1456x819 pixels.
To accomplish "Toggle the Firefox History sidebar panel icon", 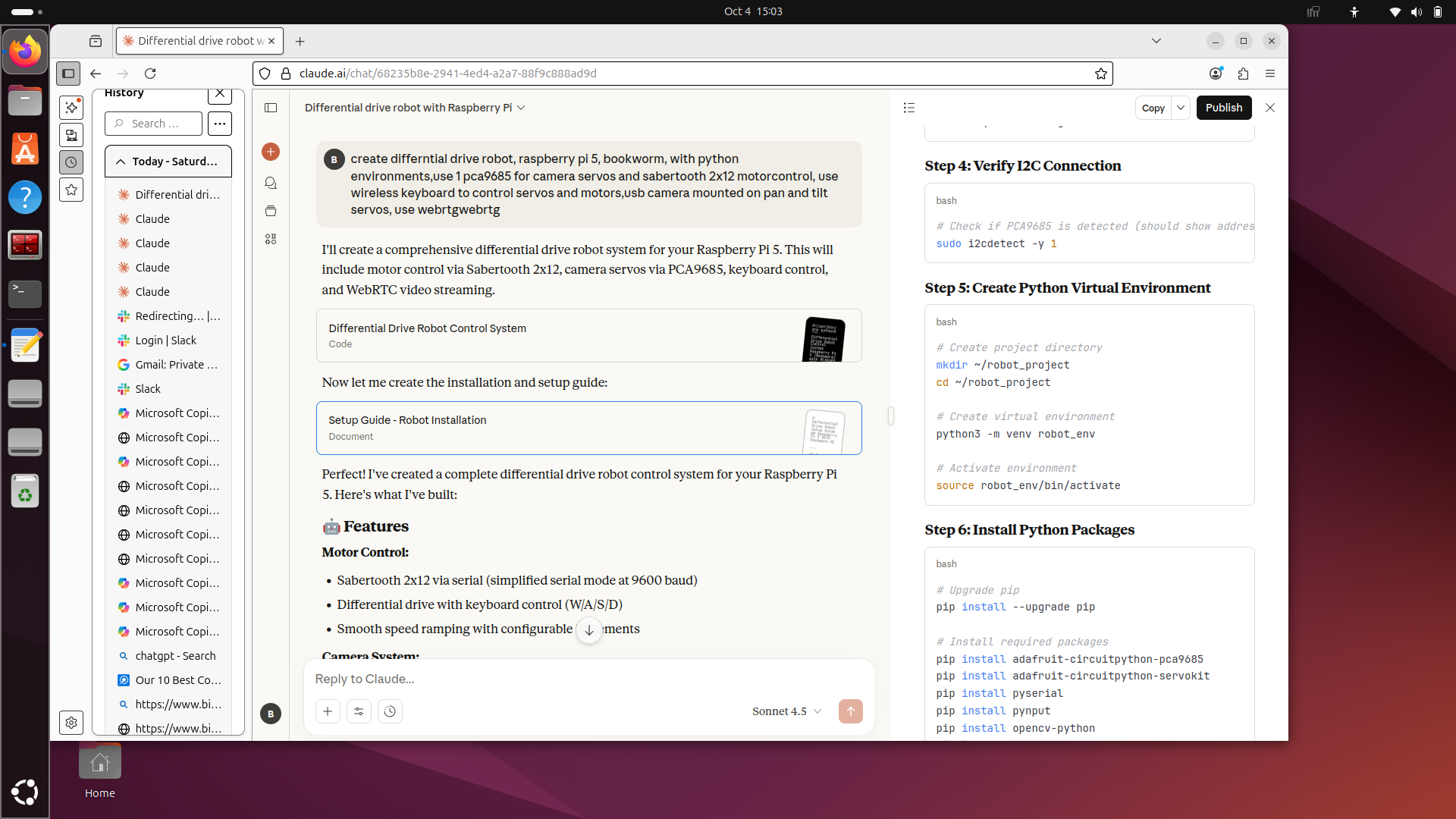I will point(71,162).
